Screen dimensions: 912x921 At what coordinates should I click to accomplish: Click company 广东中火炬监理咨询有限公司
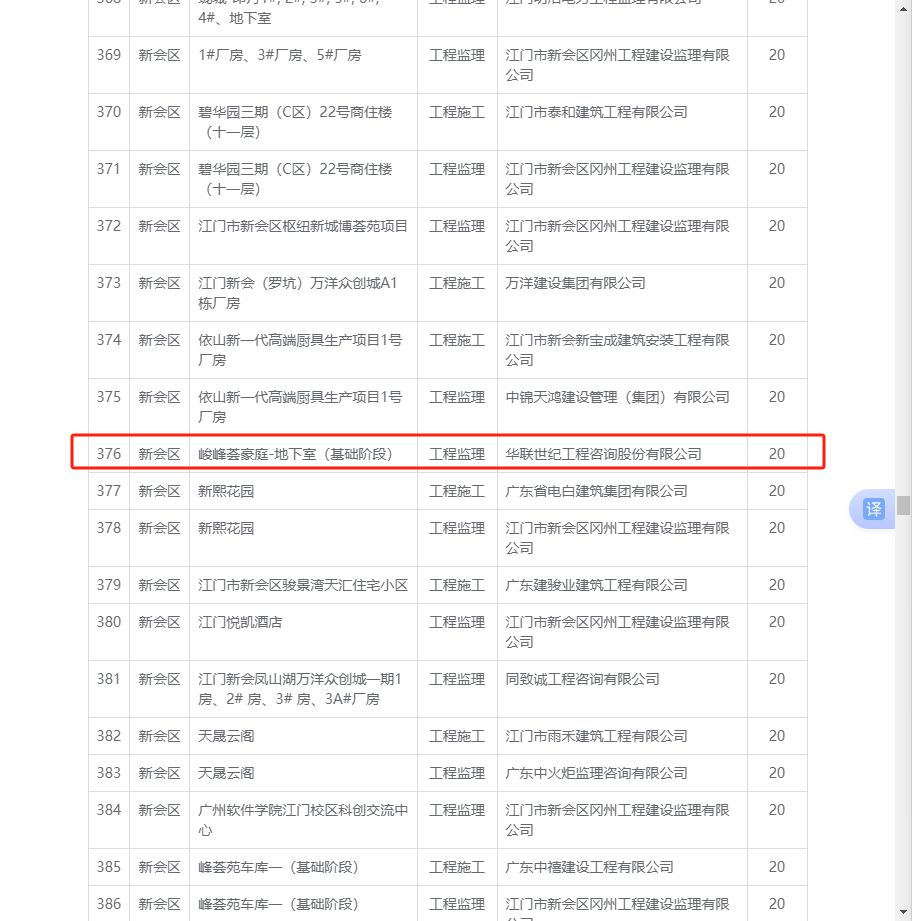tap(596, 772)
